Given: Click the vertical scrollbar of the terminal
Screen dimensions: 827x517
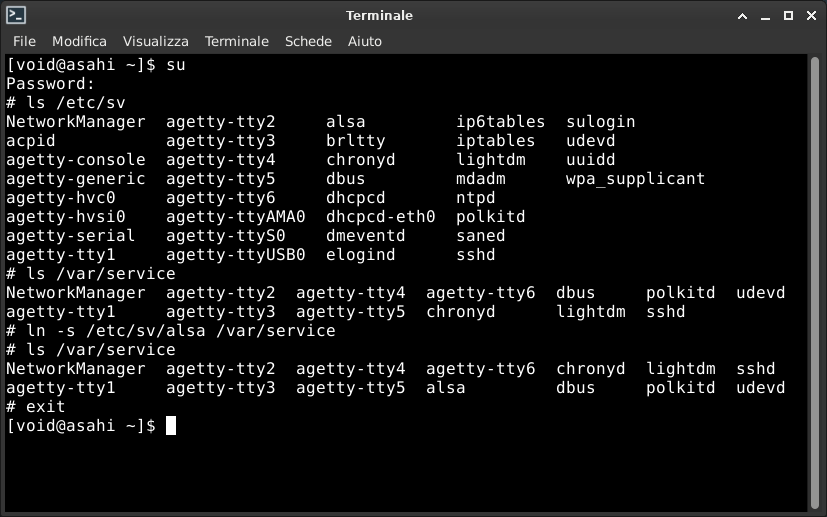Looking at the screenshot, I should click(x=814, y=282).
